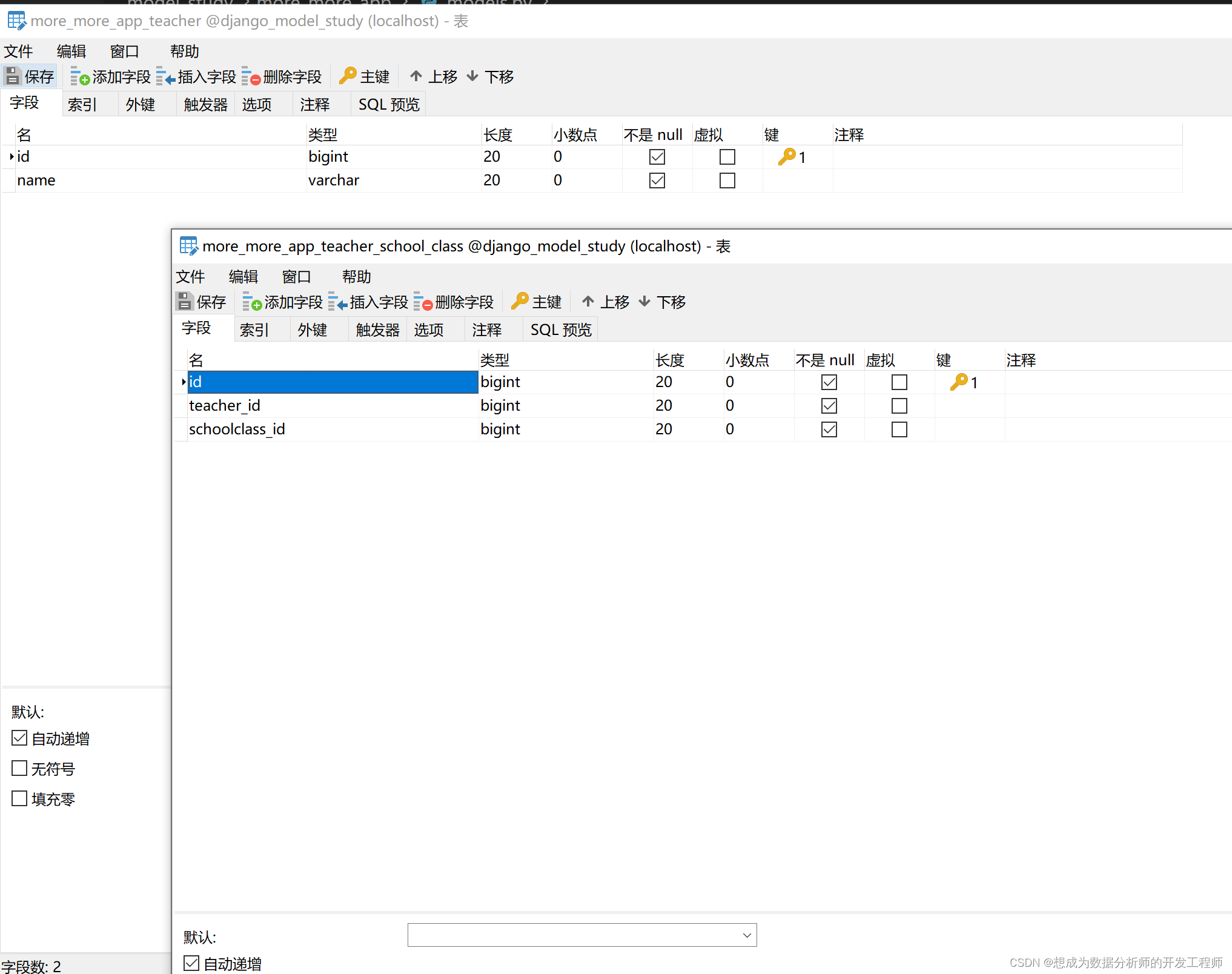Open 编辑 menu in teacher window
The width and height of the screenshot is (1232, 974).
pyautogui.click(x=71, y=51)
